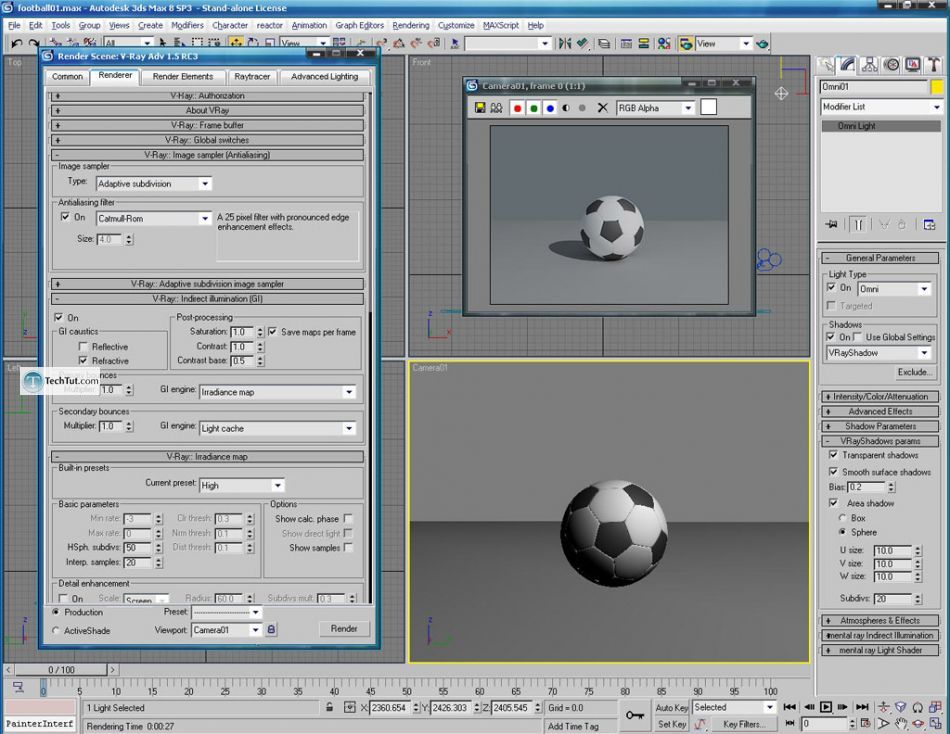Select the Pan View hand tool
Viewport: 950px width, 734px height.
point(901,723)
